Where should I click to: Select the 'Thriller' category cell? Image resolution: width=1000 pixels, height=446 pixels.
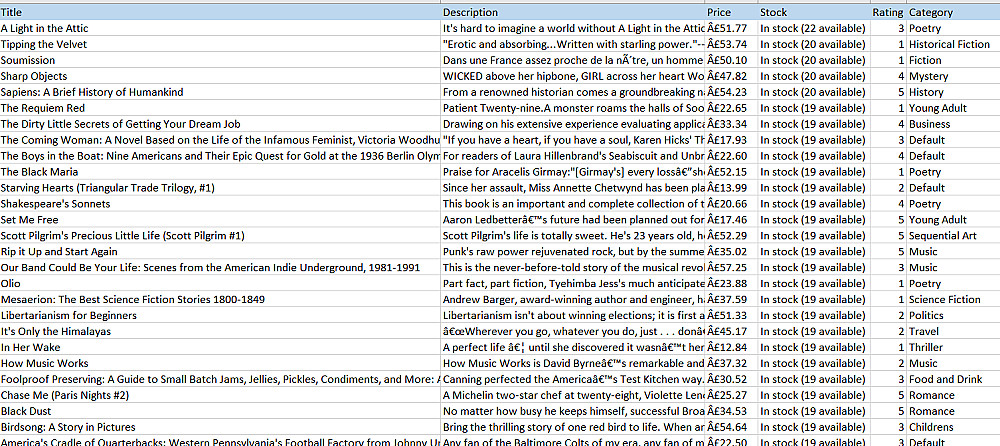point(953,347)
